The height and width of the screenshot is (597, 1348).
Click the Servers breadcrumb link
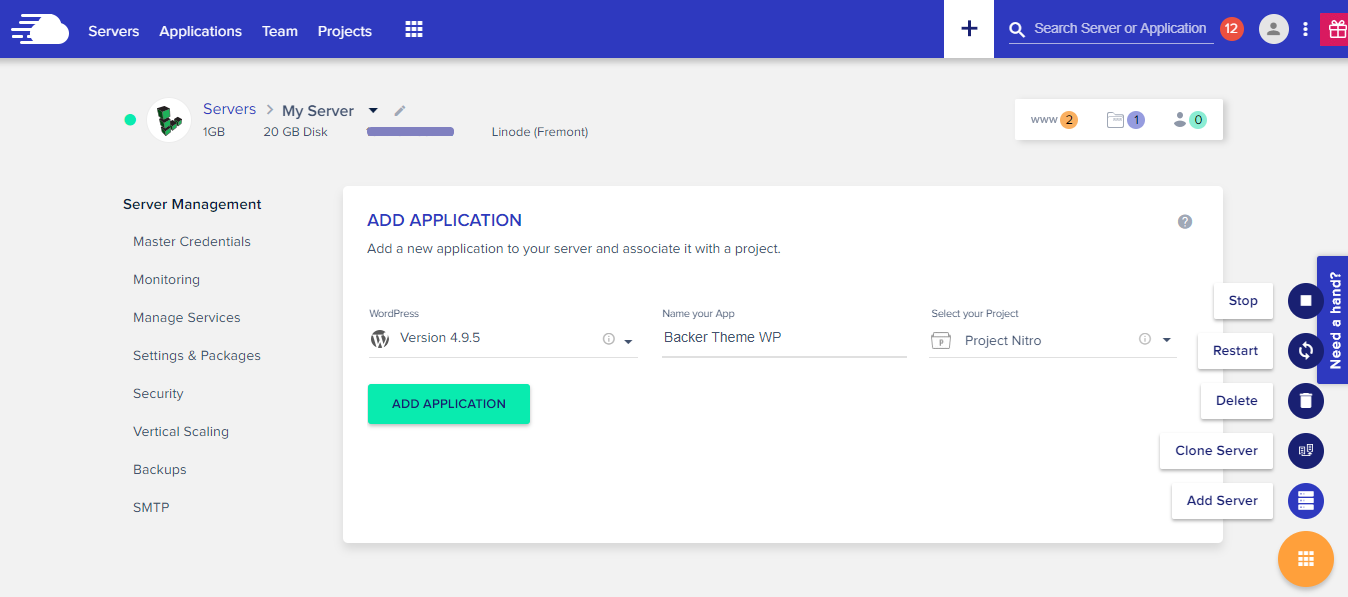pyautogui.click(x=229, y=109)
